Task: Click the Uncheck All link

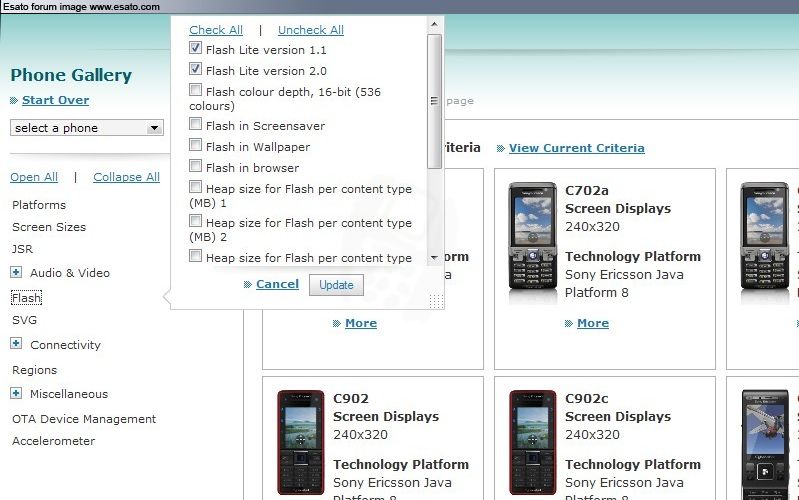Action: [x=311, y=30]
